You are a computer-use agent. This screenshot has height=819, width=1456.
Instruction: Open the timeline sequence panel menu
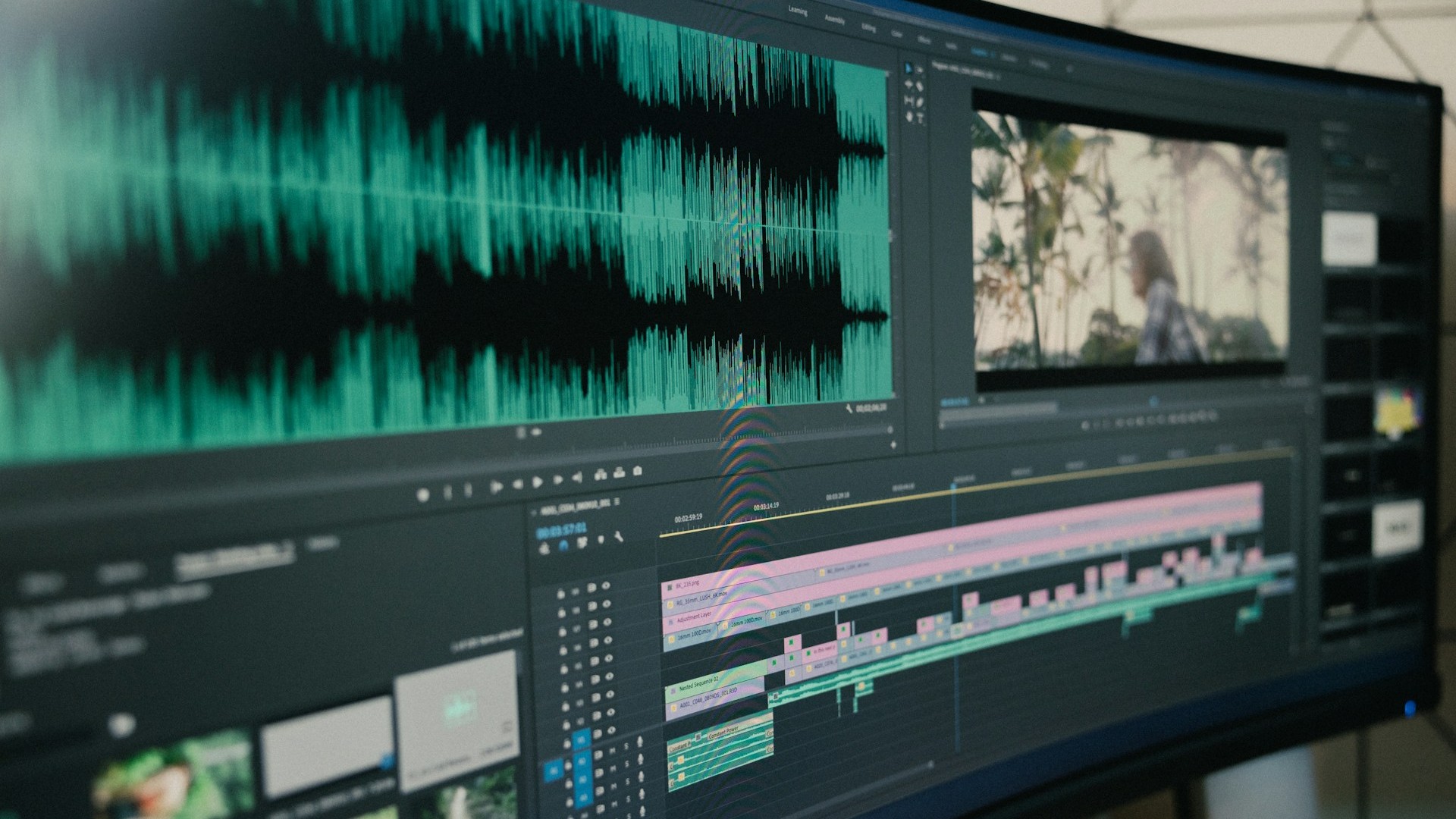tap(617, 502)
